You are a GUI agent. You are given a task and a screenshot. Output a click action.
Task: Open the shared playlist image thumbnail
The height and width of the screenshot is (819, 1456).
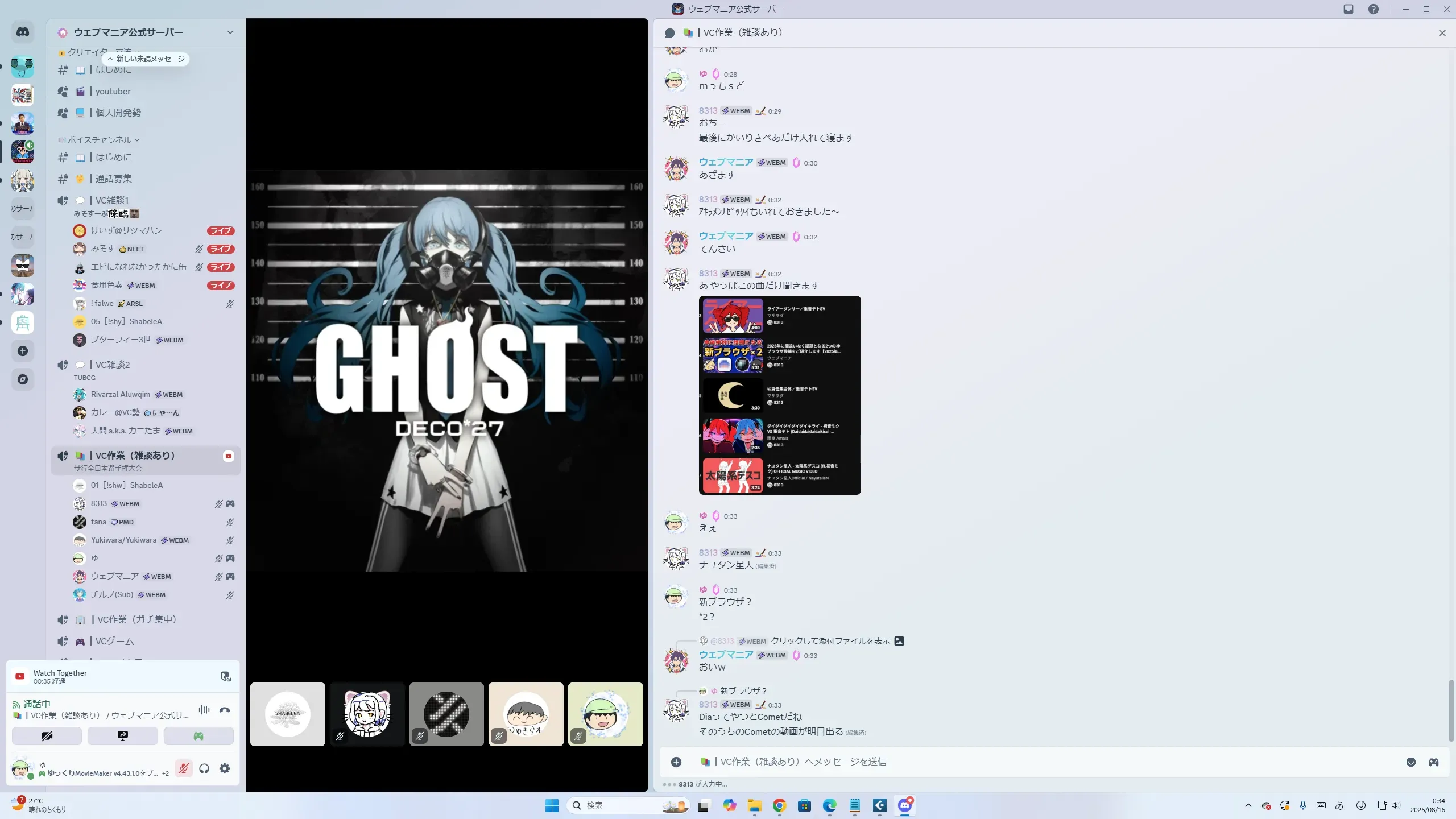(780, 395)
